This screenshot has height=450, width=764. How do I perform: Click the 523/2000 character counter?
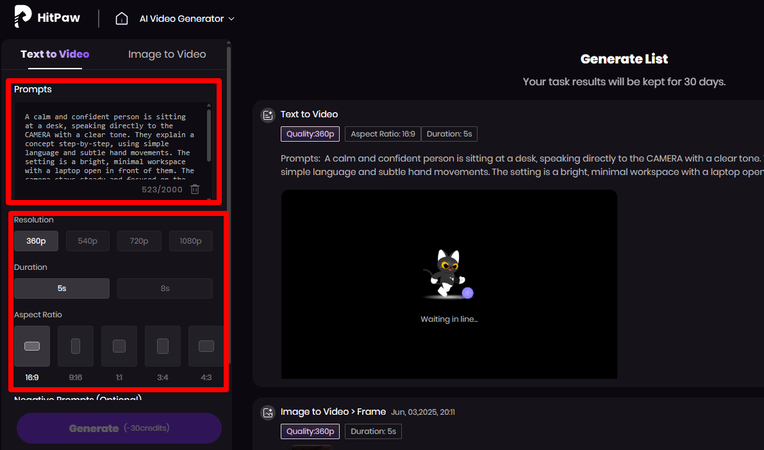[x=162, y=189]
